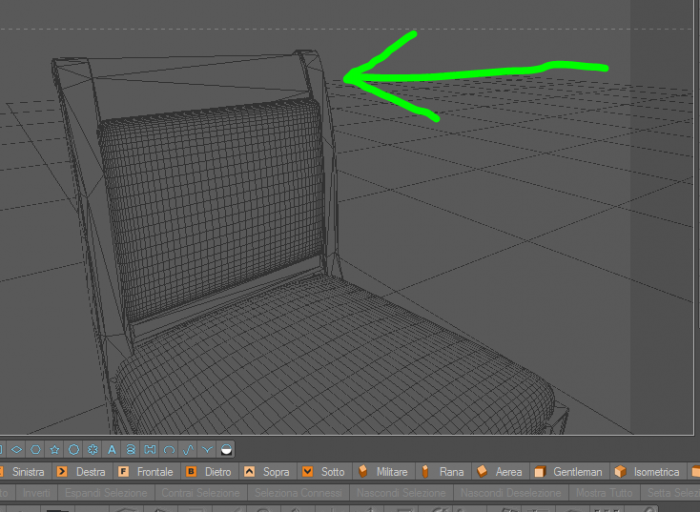The width and height of the screenshot is (700, 512).
Task: Switch to the Dietro (back) view
Action: [x=210, y=472]
